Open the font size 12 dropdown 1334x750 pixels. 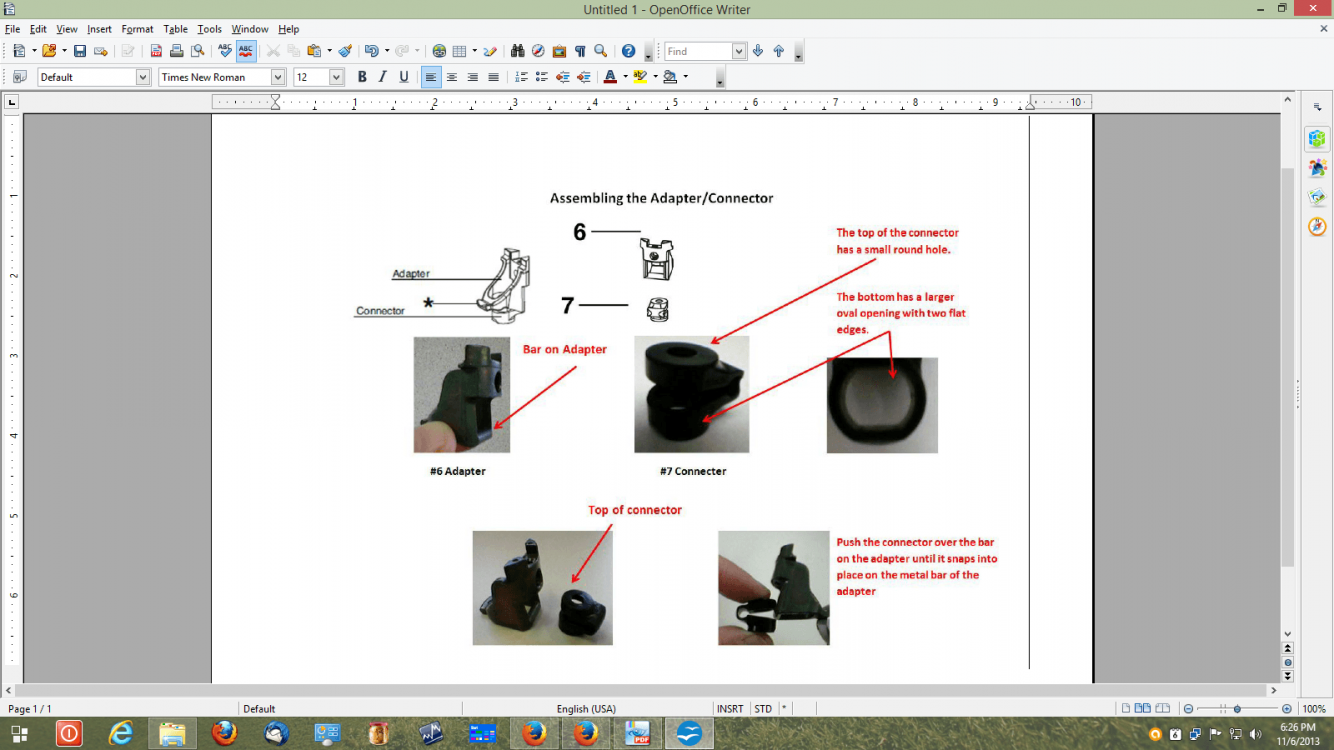tap(336, 77)
